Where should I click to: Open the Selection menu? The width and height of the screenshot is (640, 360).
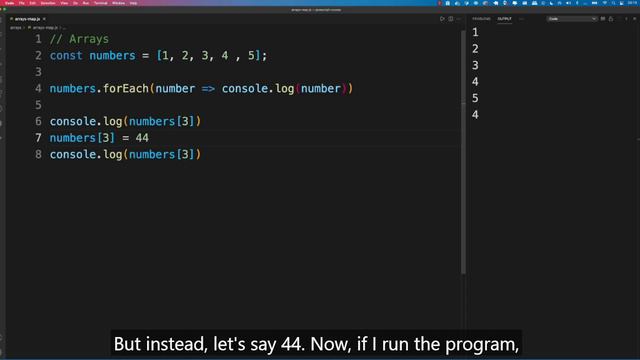(x=48, y=3)
